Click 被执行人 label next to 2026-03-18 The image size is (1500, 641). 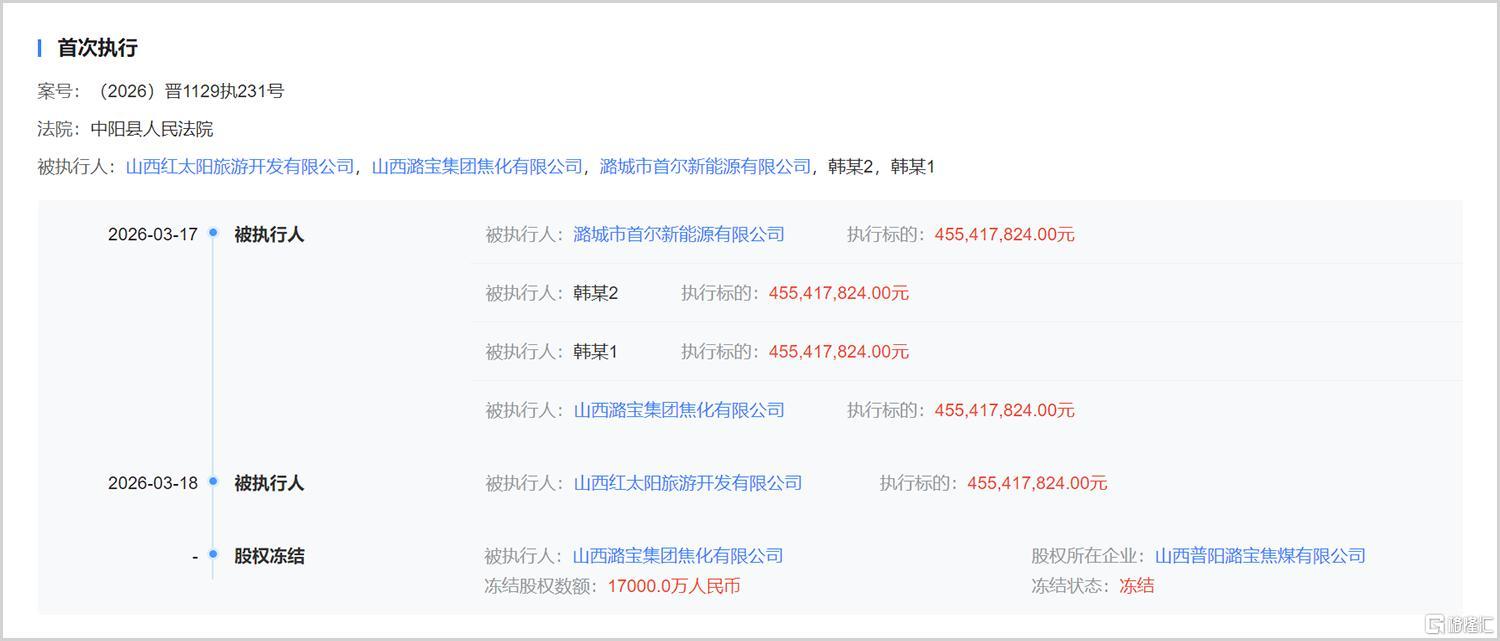click(x=269, y=483)
